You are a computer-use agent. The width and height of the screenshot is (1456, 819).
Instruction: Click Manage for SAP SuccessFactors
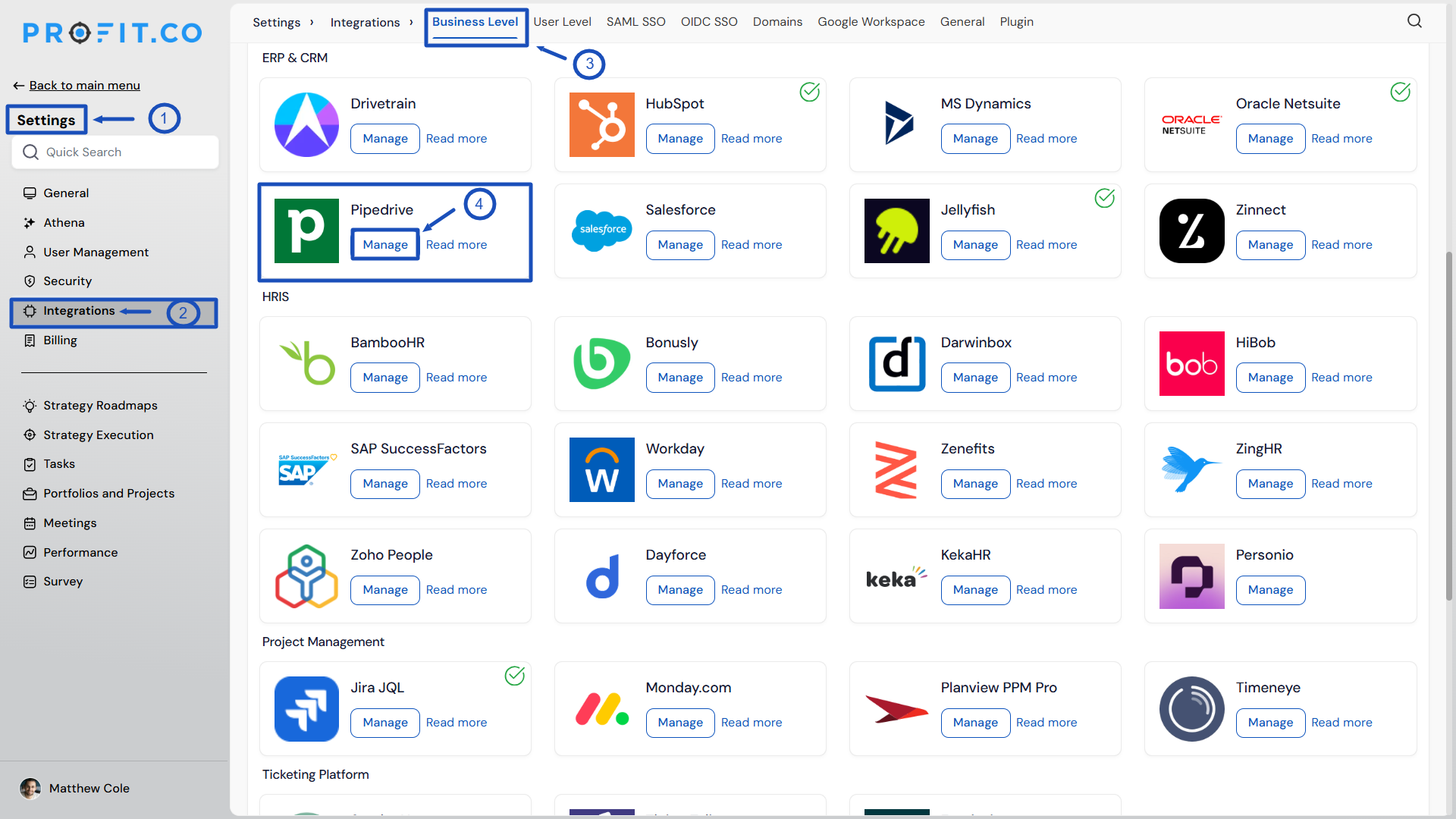click(x=384, y=484)
